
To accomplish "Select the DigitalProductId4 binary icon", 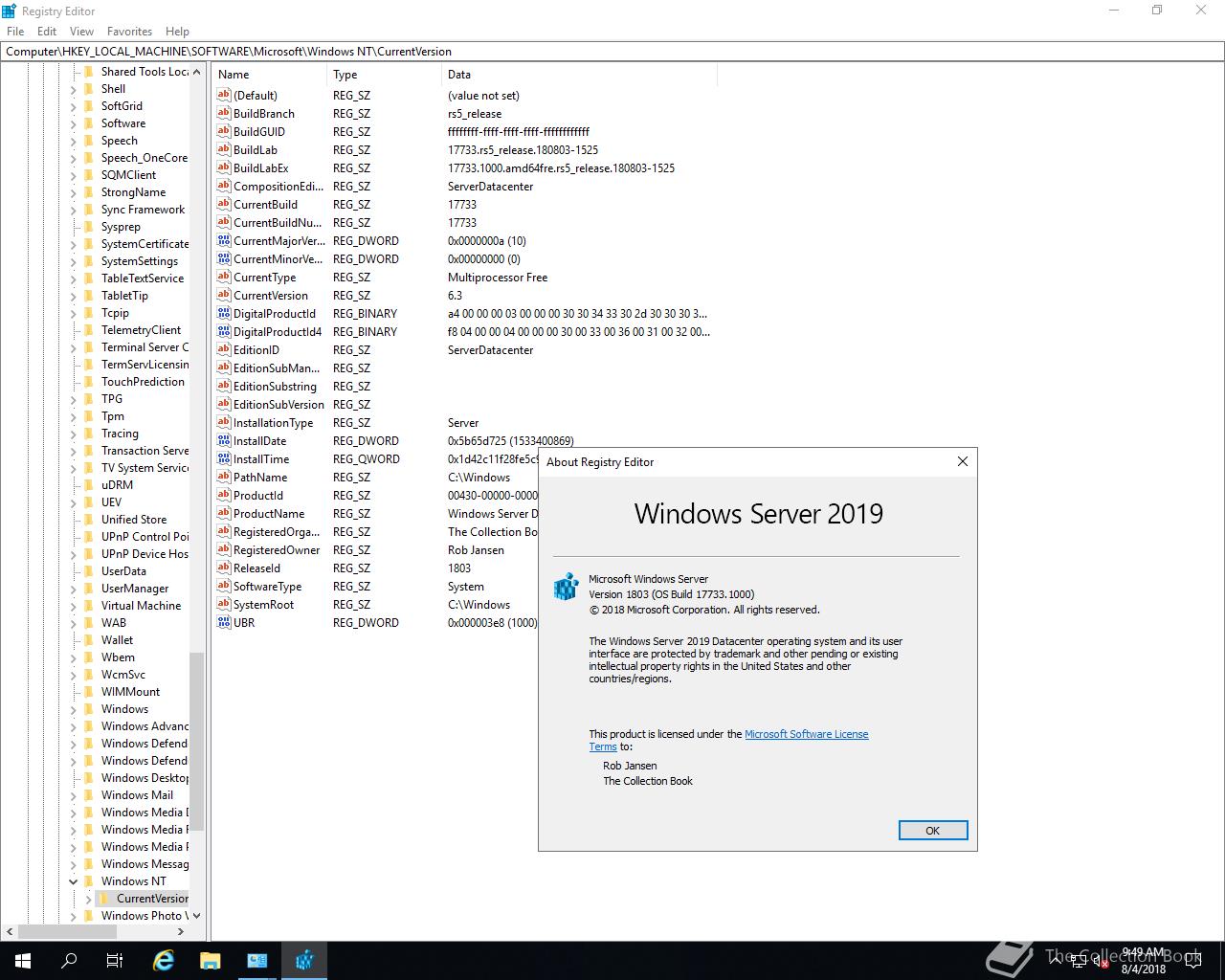I will click(224, 331).
